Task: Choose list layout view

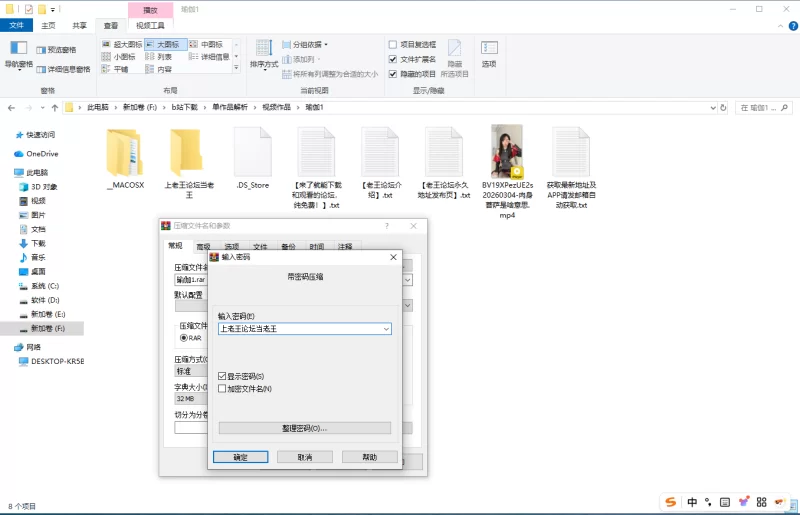Action: [x=159, y=57]
